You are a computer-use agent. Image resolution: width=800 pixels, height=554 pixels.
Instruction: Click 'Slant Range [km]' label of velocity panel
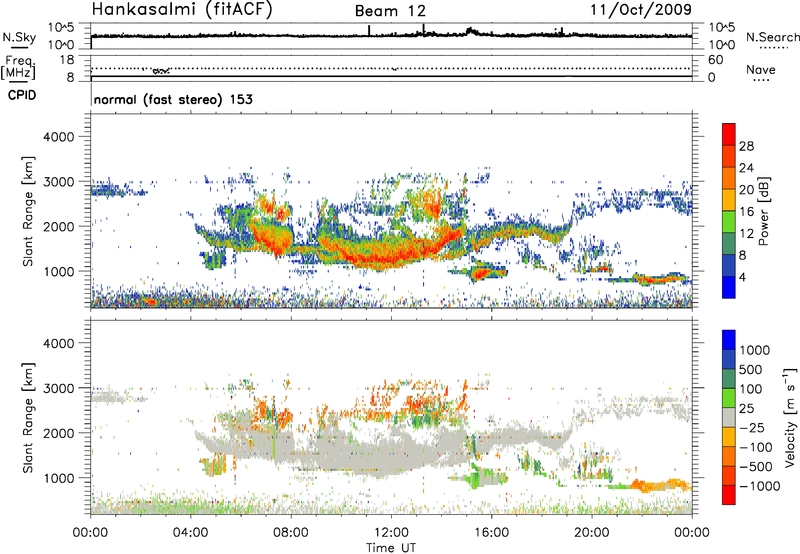pos(28,418)
